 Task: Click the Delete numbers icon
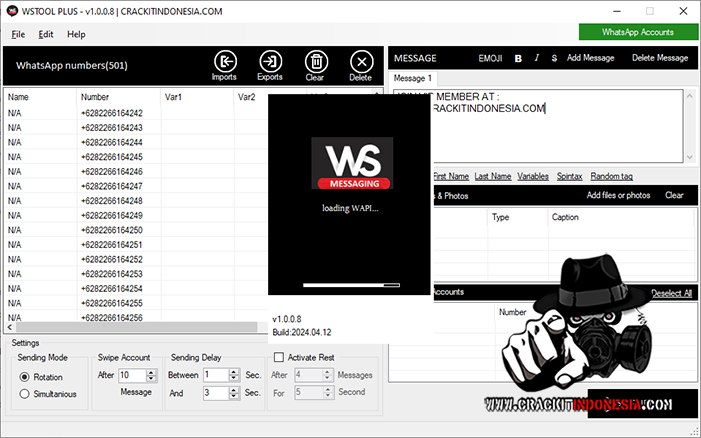pyautogui.click(x=360, y=63)
